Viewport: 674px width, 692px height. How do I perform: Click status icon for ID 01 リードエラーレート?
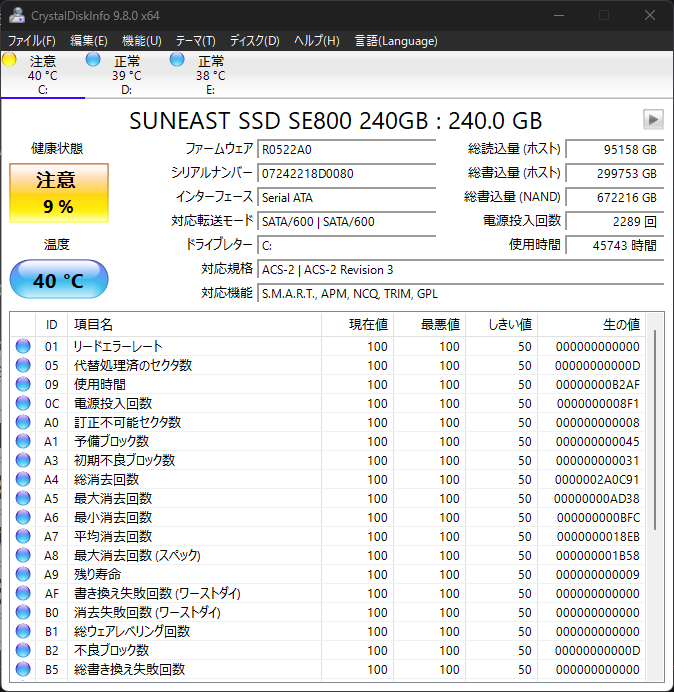tap(23, 346)
